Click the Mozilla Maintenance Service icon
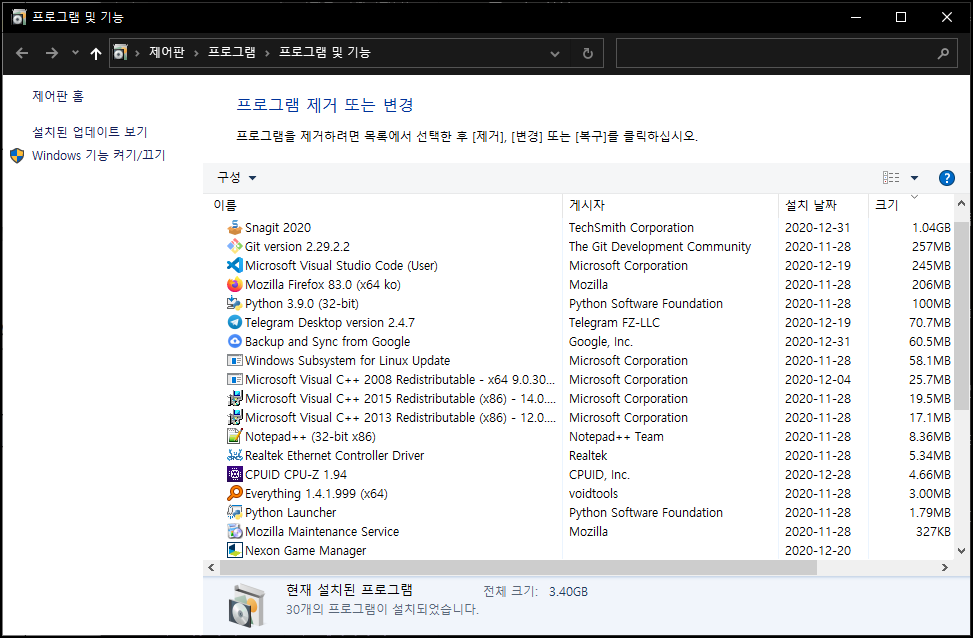Viewport: 973px width, 638px height. click(235, 531)
